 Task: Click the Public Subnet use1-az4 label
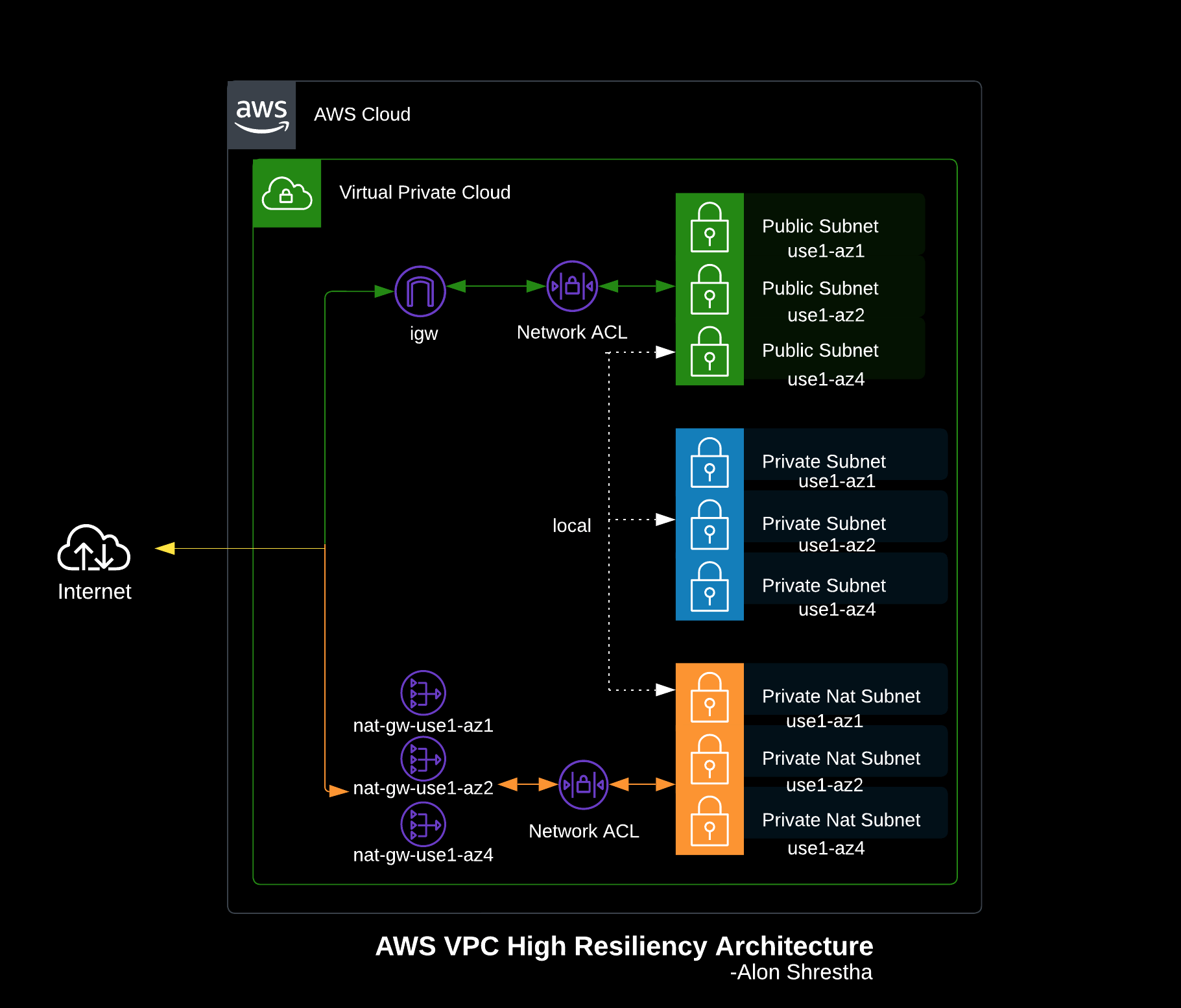pos(820,365)
